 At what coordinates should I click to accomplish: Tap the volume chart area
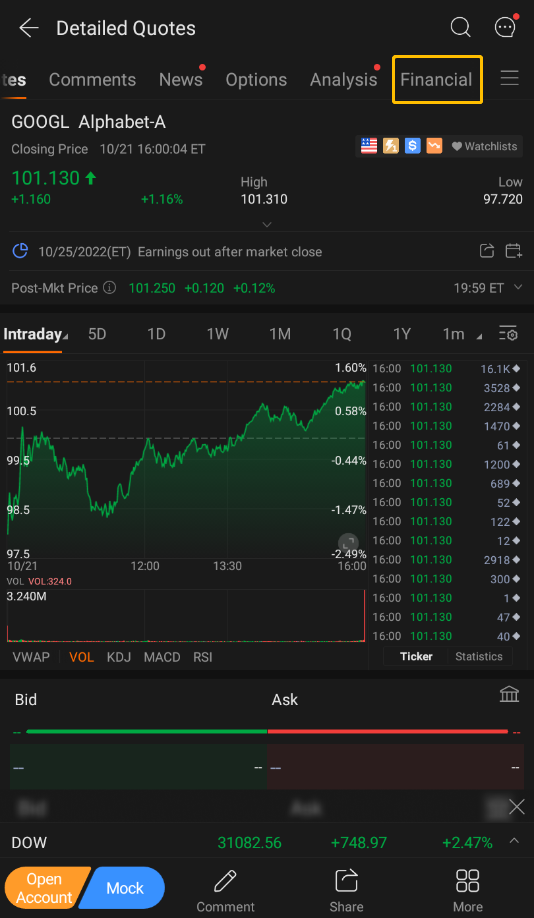[x=186, y=616]
